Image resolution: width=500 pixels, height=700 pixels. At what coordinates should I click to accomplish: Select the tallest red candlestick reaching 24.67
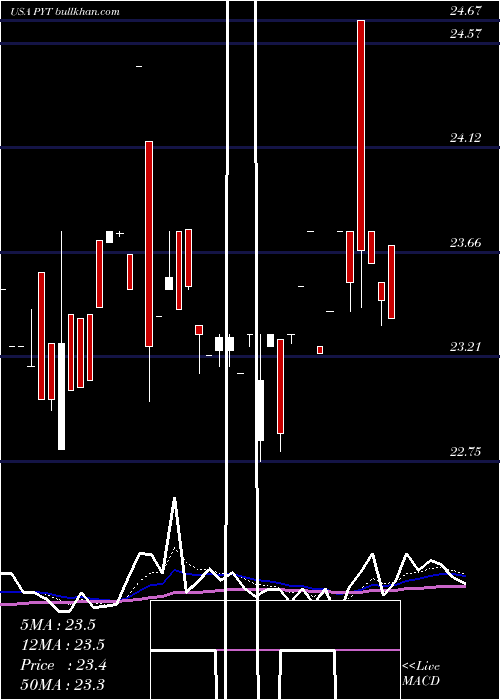coord(361,135)
